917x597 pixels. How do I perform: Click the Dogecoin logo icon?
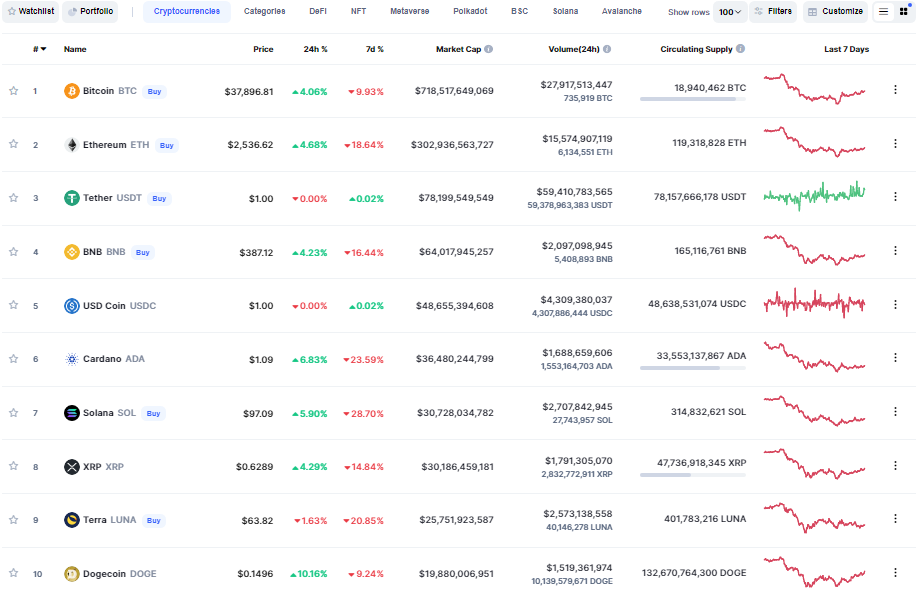(x=71, y=574)
